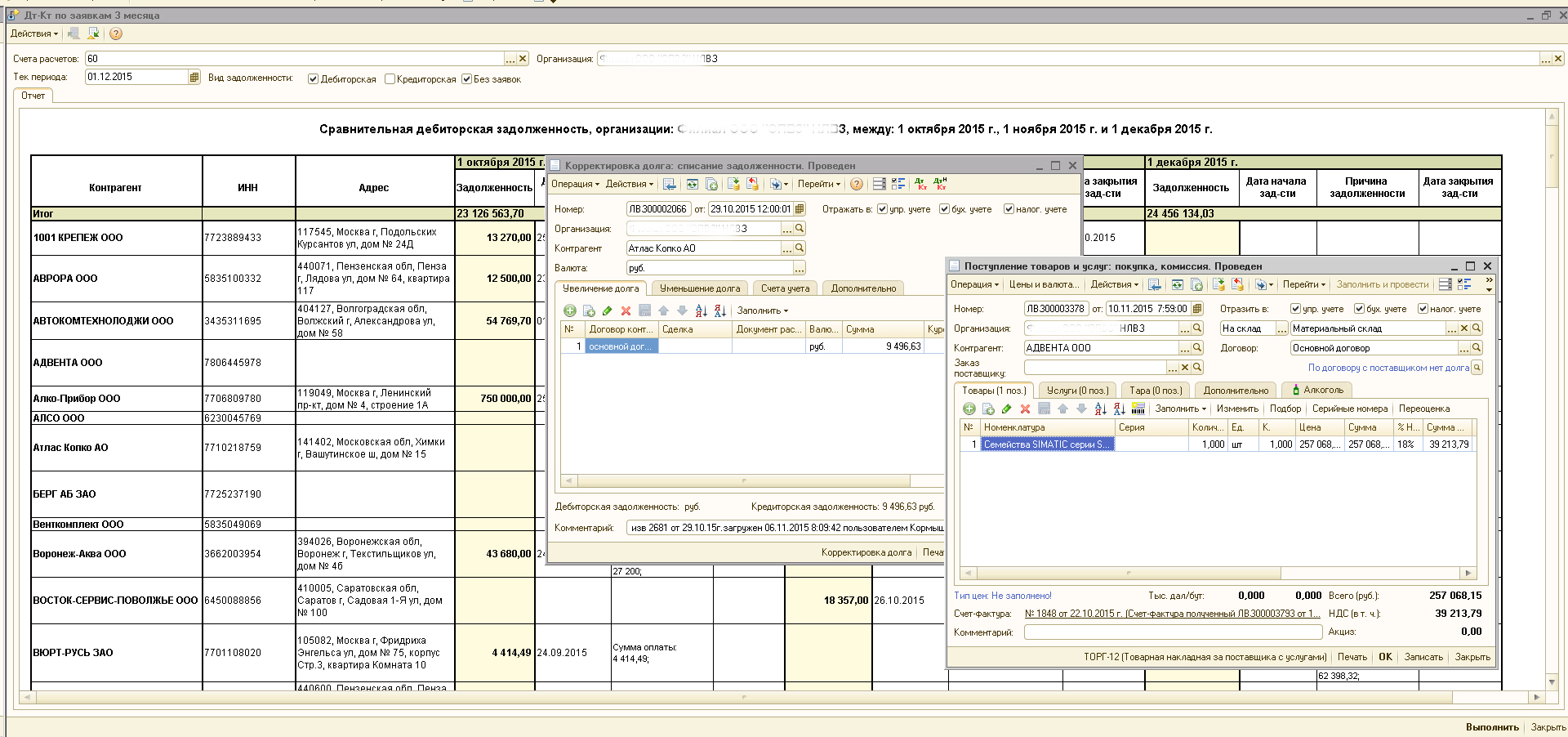Click OK in Поступление товаров
This screenshot has width=1568, height=737.
click(x=1385, y=657)
